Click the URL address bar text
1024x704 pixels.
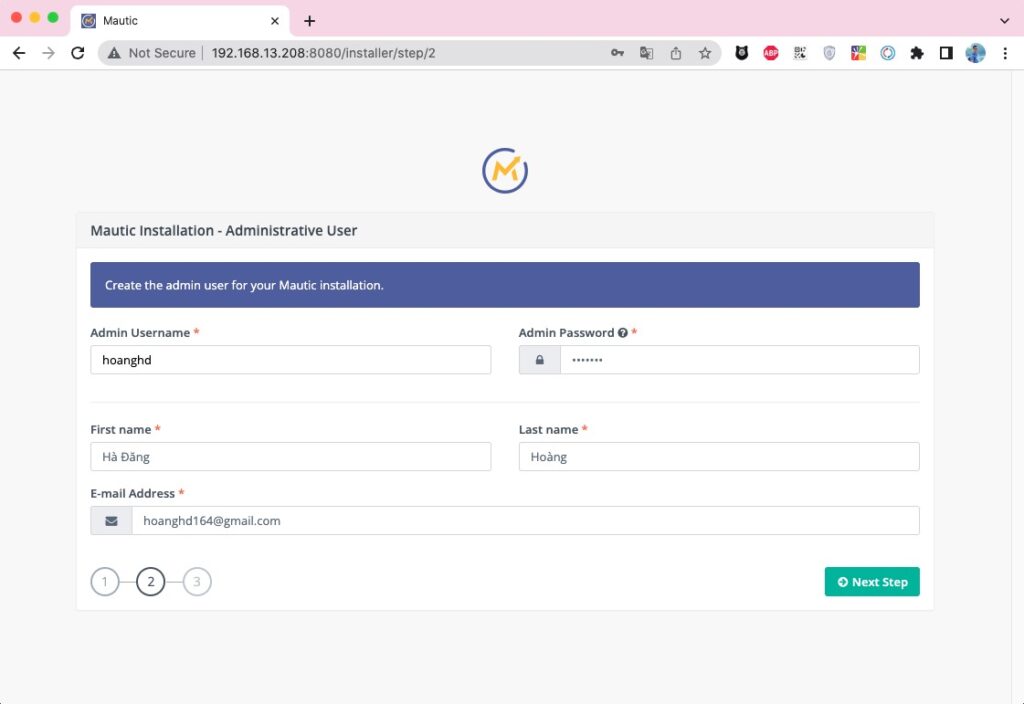[323, 53]
